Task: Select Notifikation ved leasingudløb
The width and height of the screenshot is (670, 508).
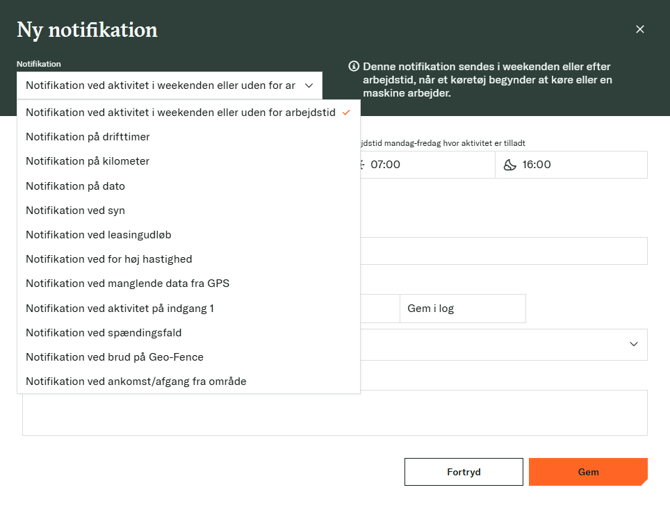Action: pyautogui.click(x=99, y=235)
